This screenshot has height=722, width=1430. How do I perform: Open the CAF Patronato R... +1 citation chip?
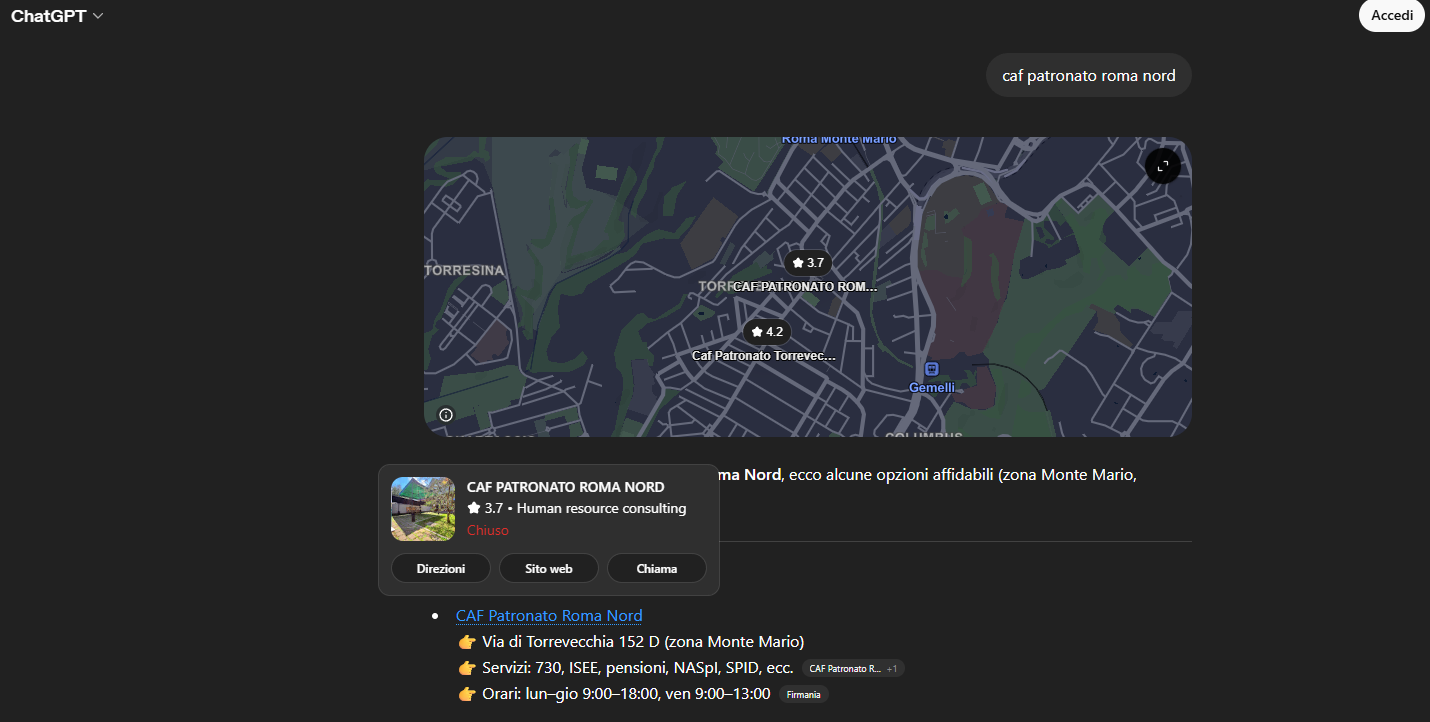click(x=852, y=668)
